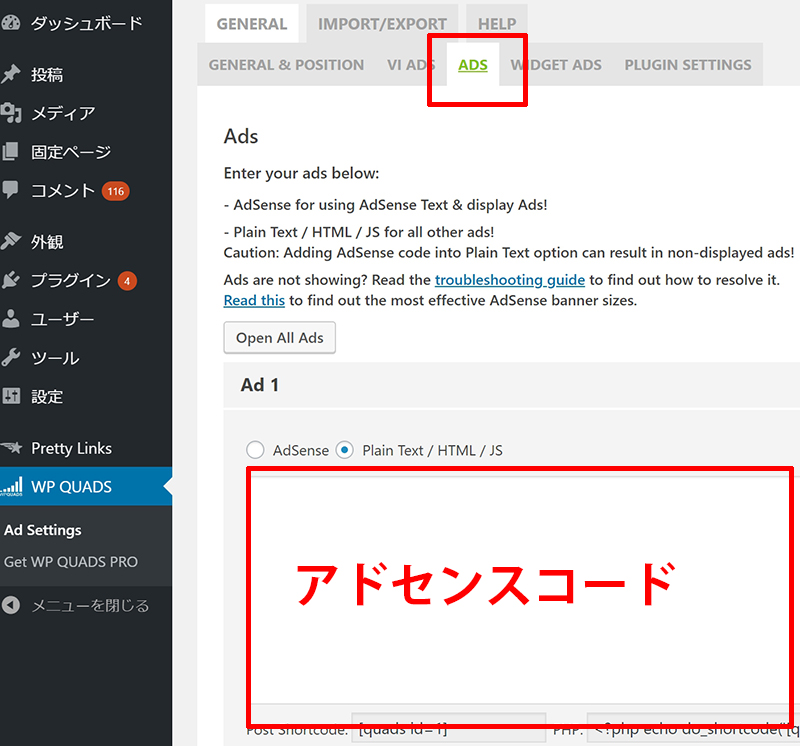
Task: Click Get WP QUADS PRO link
Action: click(71, 562)
